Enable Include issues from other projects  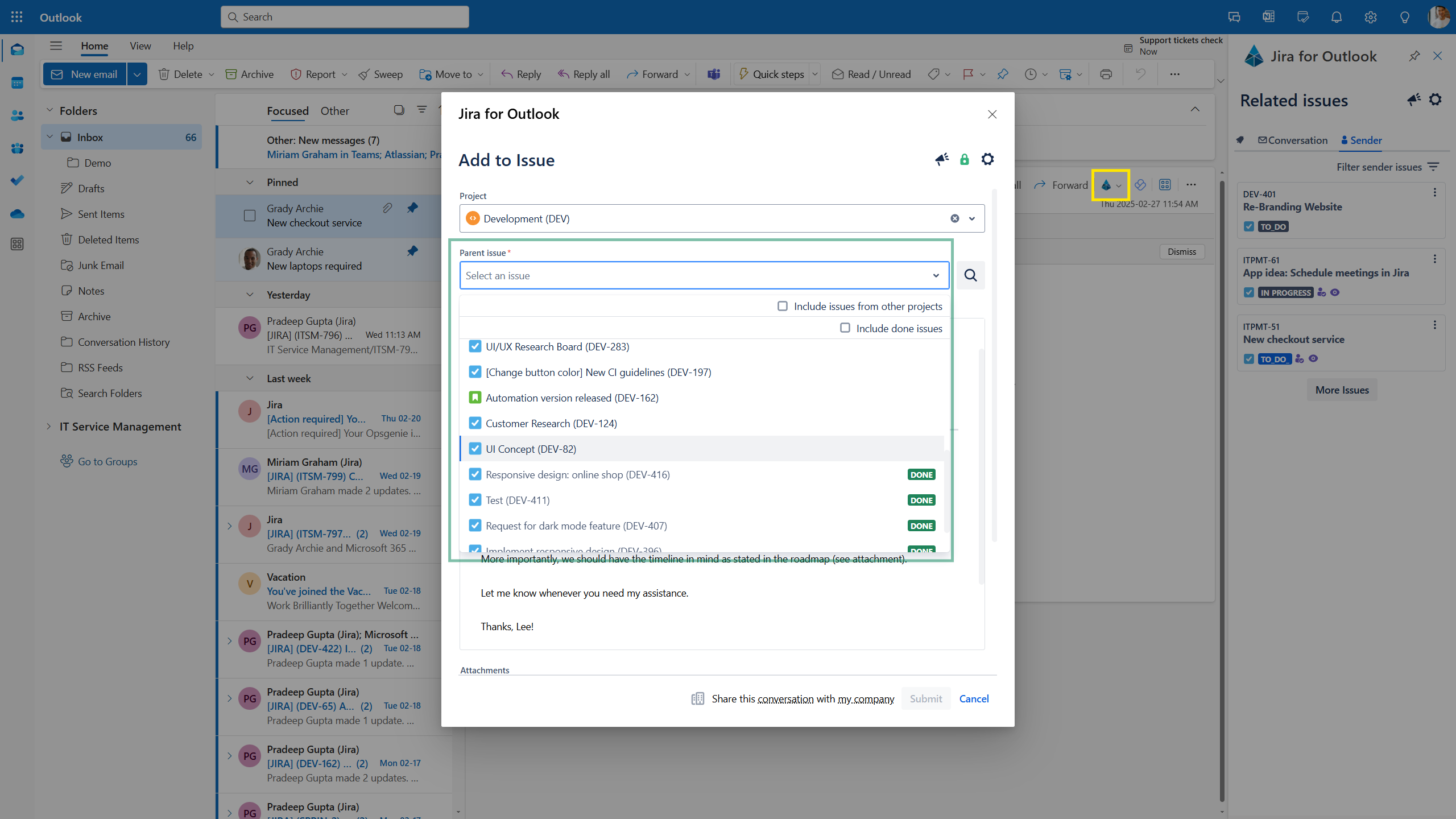pyautogui.click(x=783, y=306)
